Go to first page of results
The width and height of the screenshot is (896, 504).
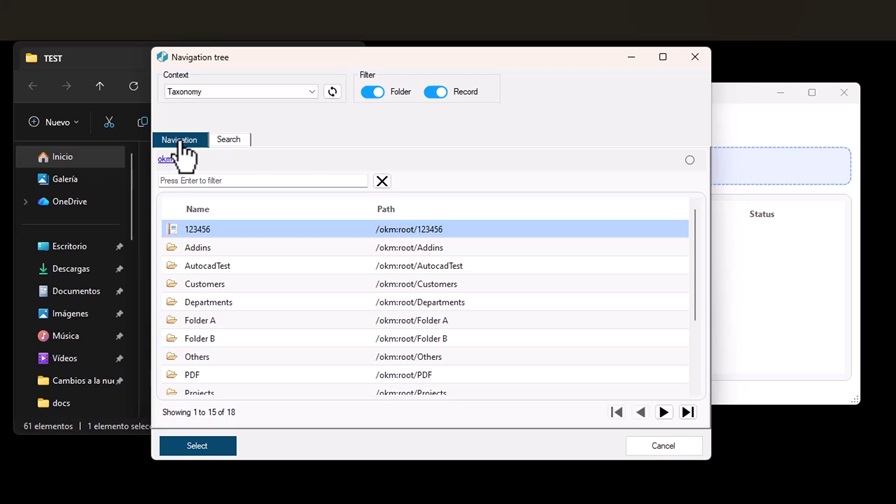point(617,412)
